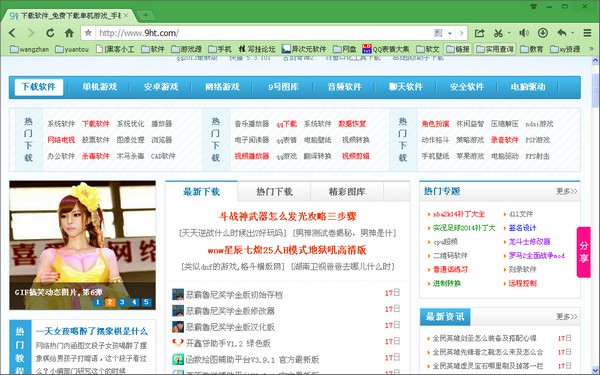Open the wow星辰七煌25人H模式 headline link
Viewport: 600px width, 375px height.
pos(287,250)
